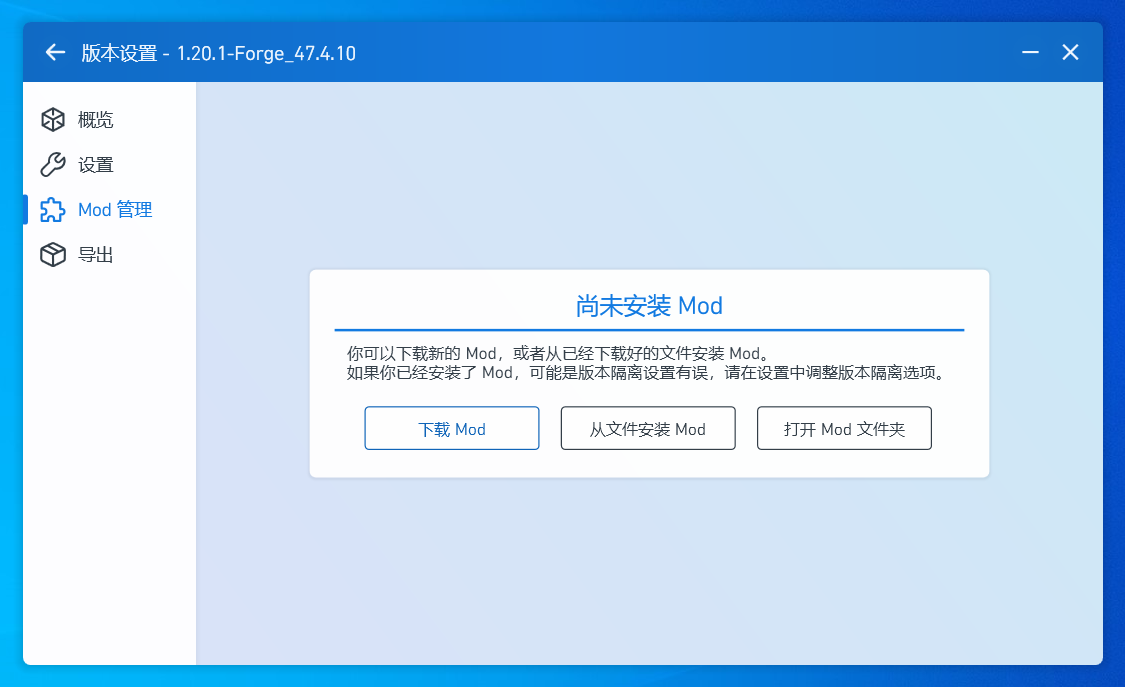Click the 概览 cube icon
Viewport: 1125px width, 687px height.
(52, 120)
